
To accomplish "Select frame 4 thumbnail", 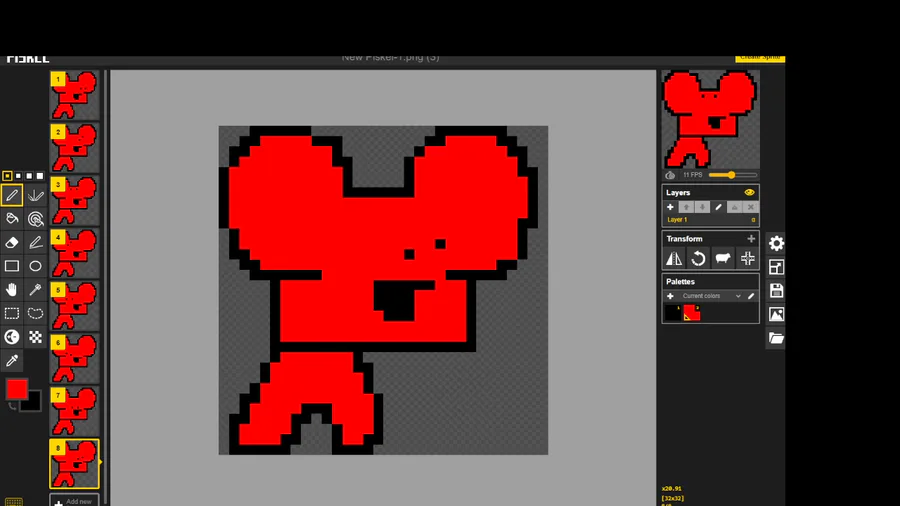I will click(x=74, y=253).
